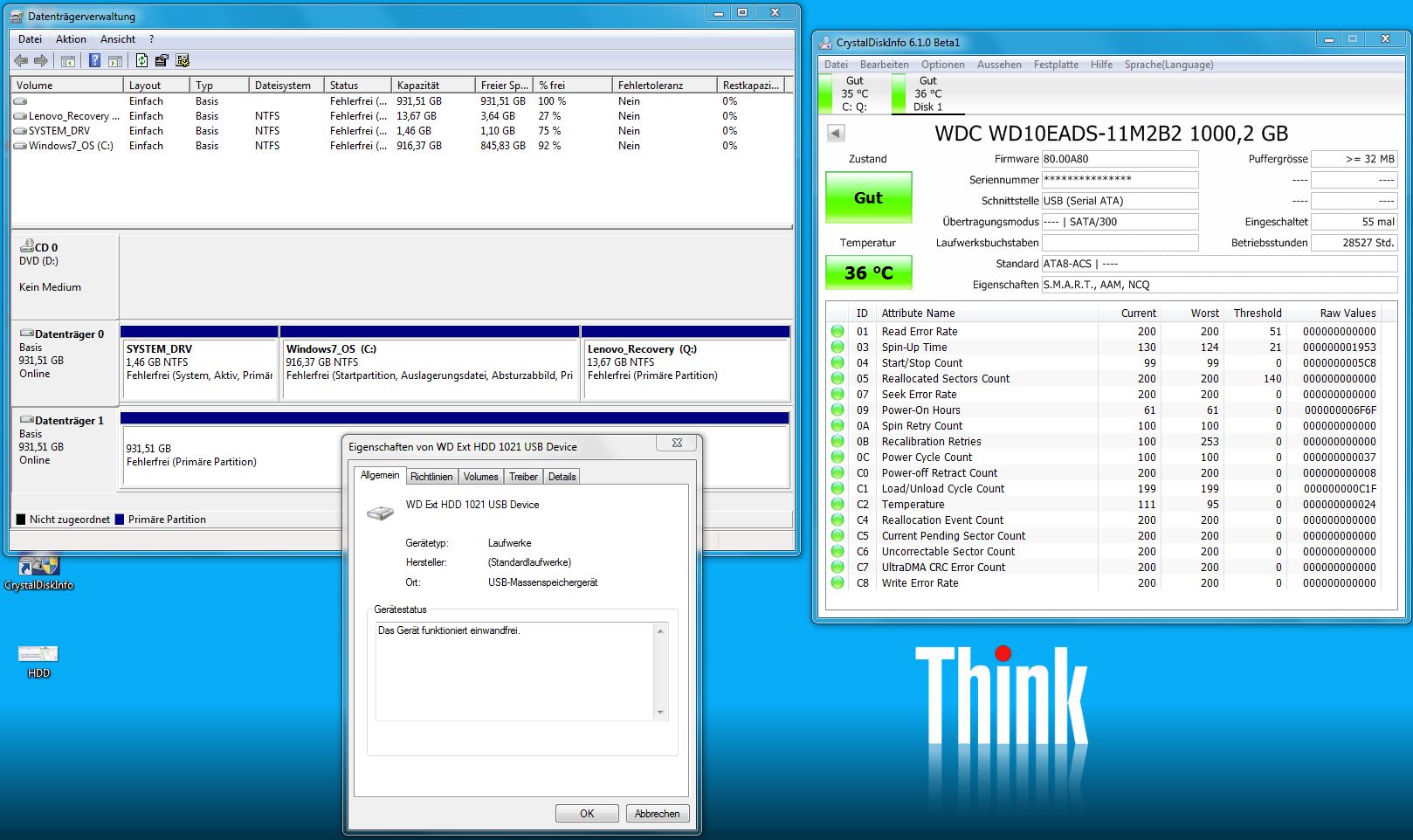Click the Back arrow in Datenträgerverwaltung toolbar
The width and height of the screenshot is (1413, 840).
tap(21, 60)
